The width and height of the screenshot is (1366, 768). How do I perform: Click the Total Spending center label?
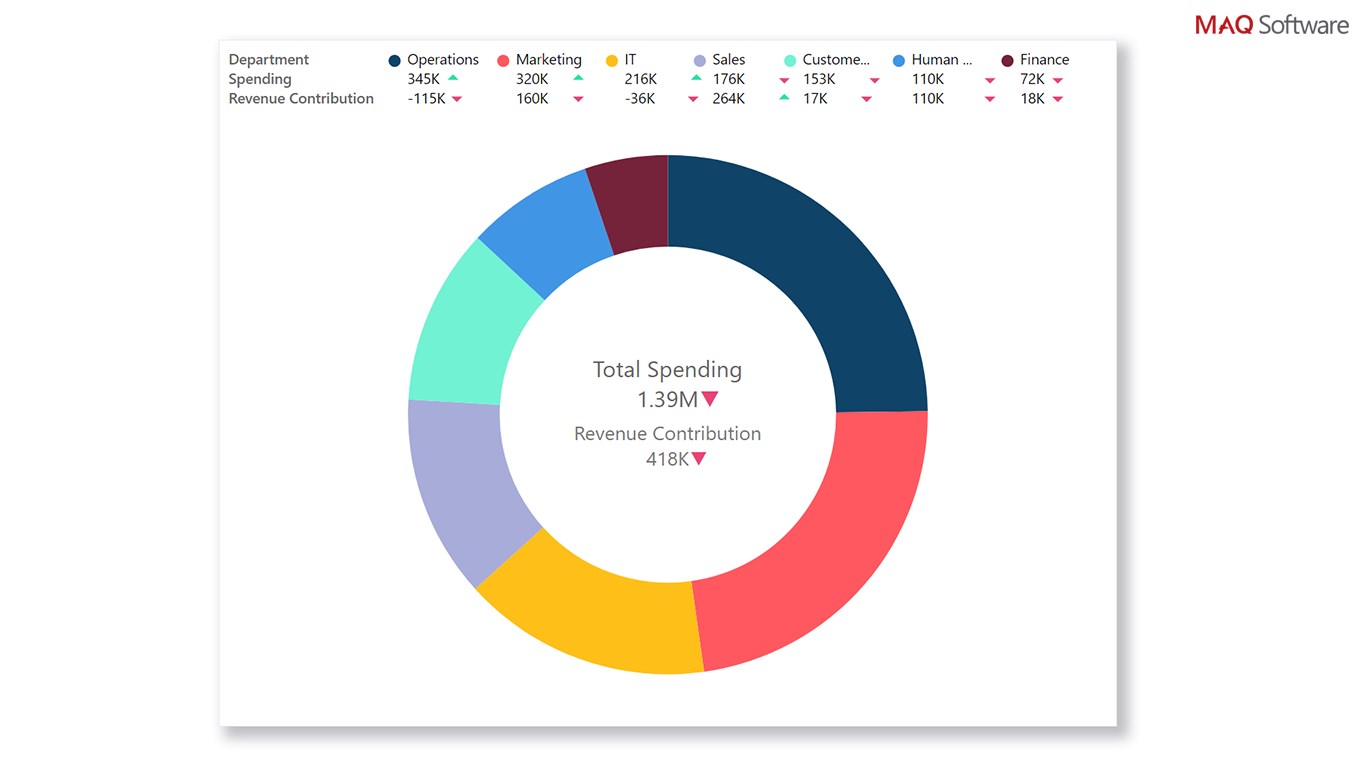click(668, 370)
